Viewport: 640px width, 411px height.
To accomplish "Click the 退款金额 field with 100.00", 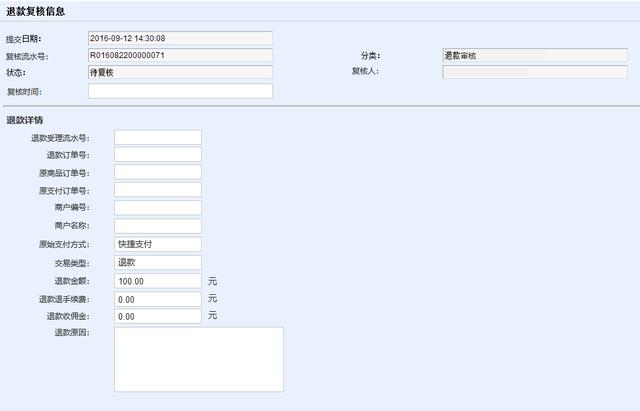I will (158, 281).
